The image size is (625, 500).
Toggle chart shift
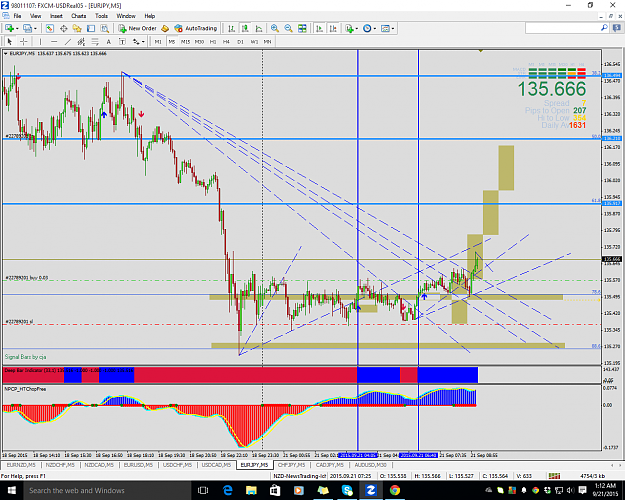(333, 28)
